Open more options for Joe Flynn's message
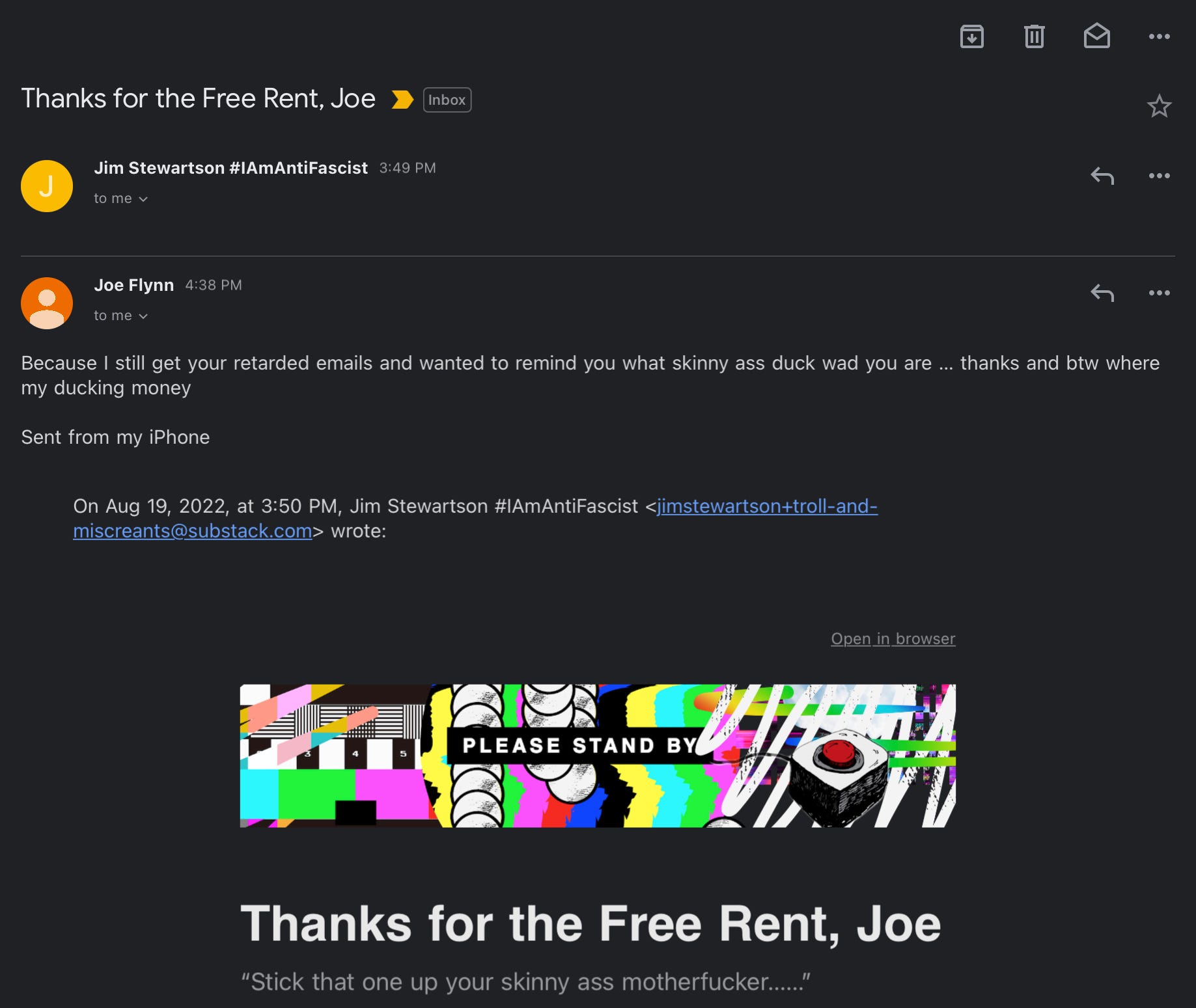Viewport: 1196px width, 1008px height. [x=1159, y=293]
